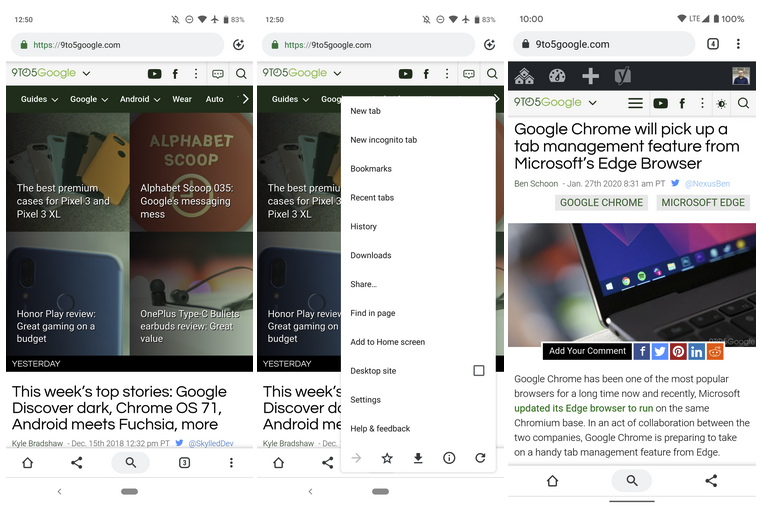Tap the bookmark star in Chrome's menu
This screenshot has height=506, width=769.
click(387, 458)
